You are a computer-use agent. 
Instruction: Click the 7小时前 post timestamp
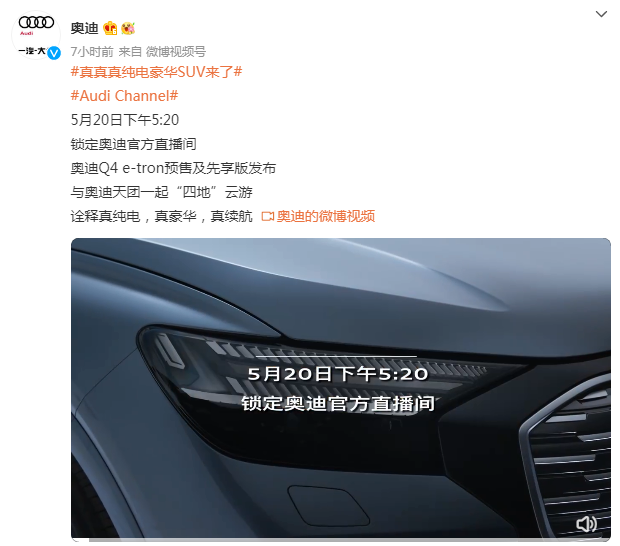coord(92,51)
